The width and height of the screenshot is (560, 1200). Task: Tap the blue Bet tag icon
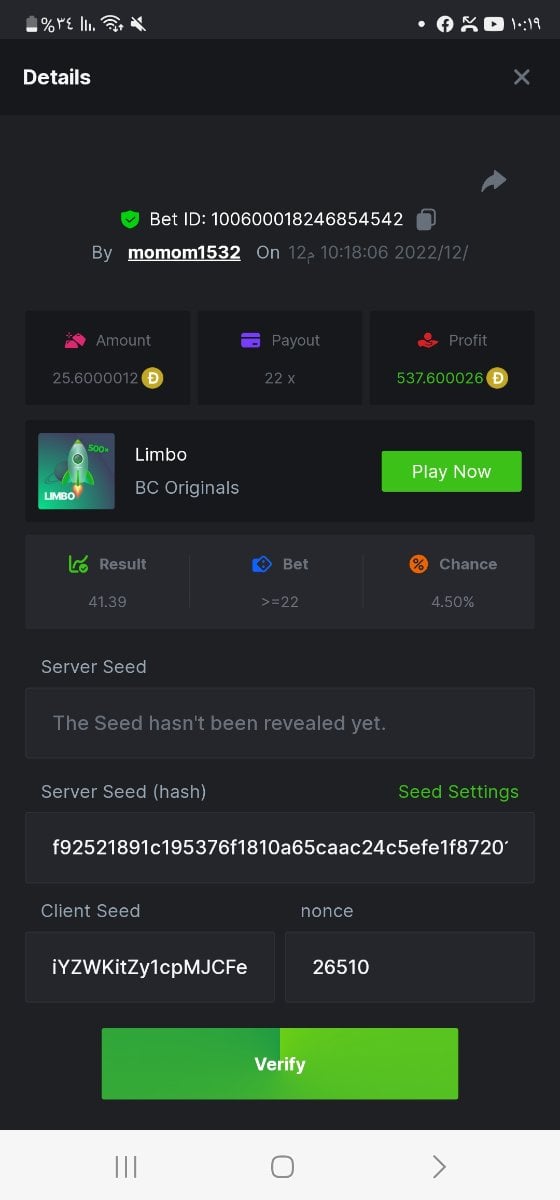point(262,564)
